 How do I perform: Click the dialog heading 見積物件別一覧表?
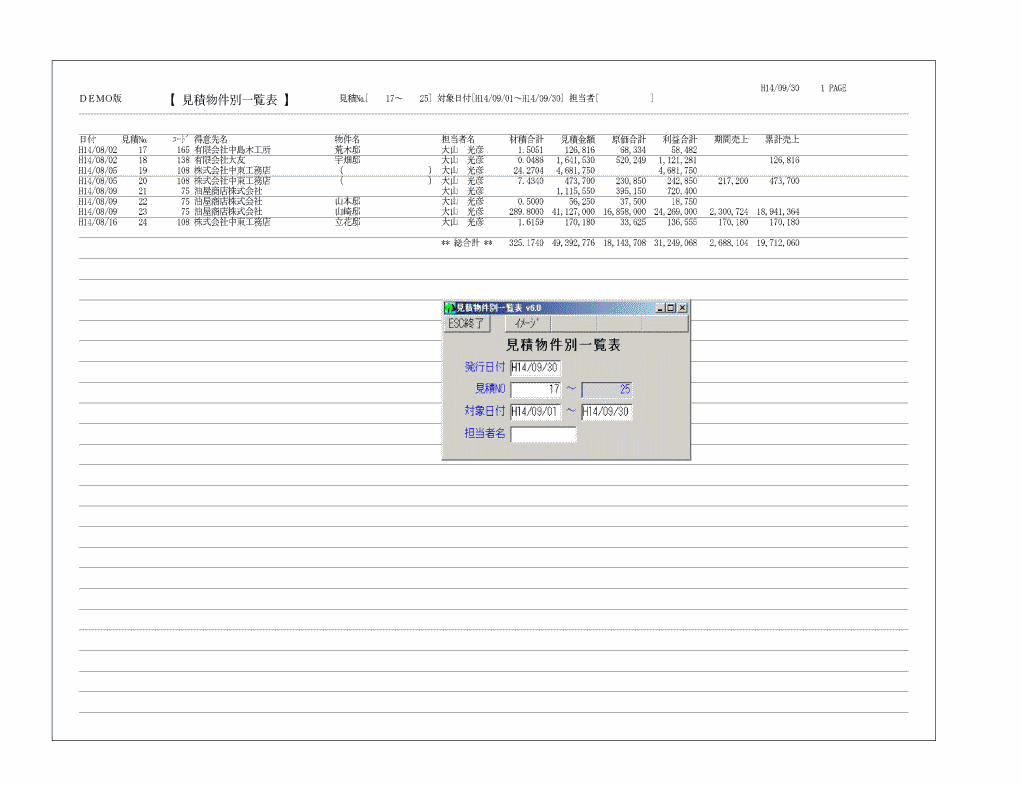[564, 345]
